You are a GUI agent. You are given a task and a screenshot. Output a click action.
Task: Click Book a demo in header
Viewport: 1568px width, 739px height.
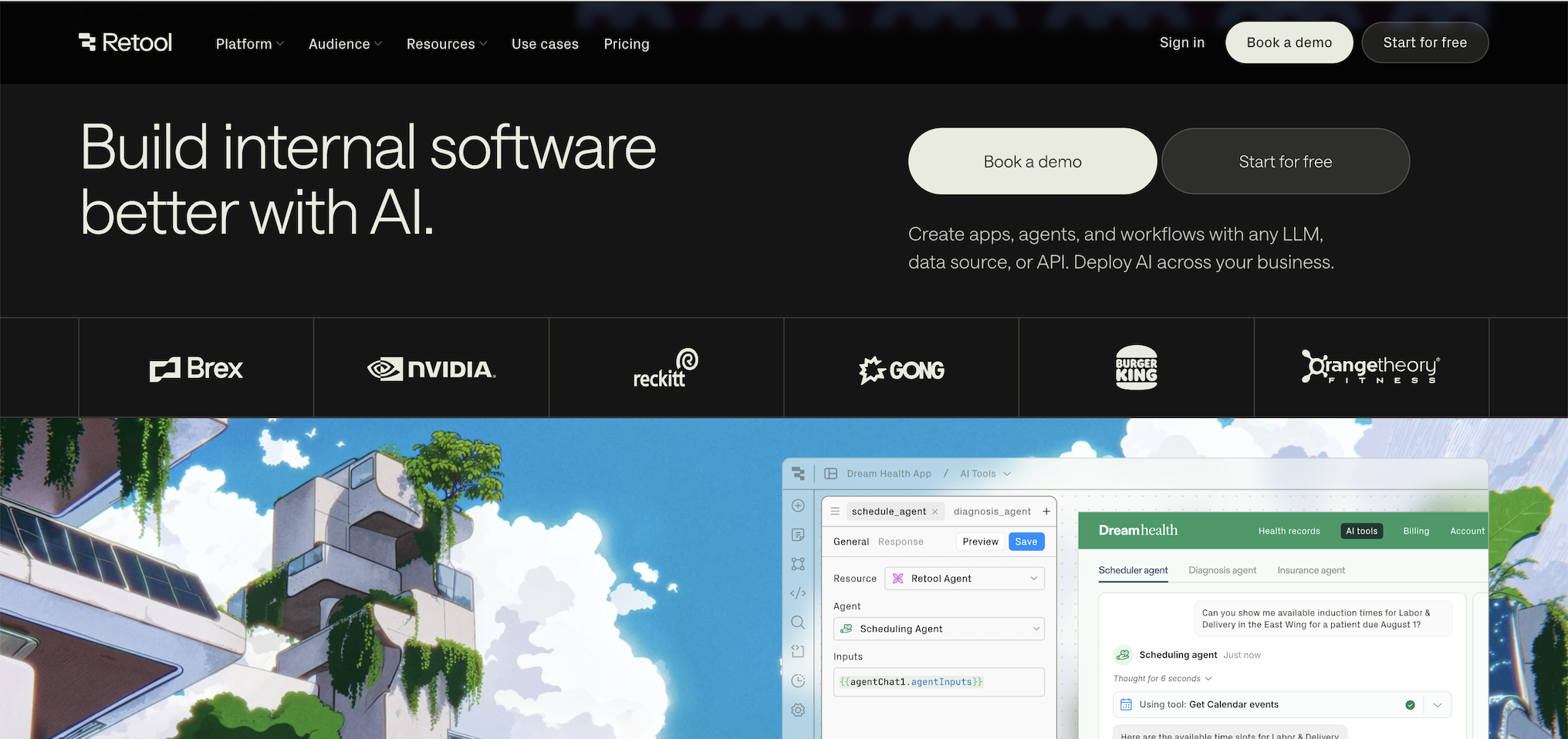coord(1289,42)
